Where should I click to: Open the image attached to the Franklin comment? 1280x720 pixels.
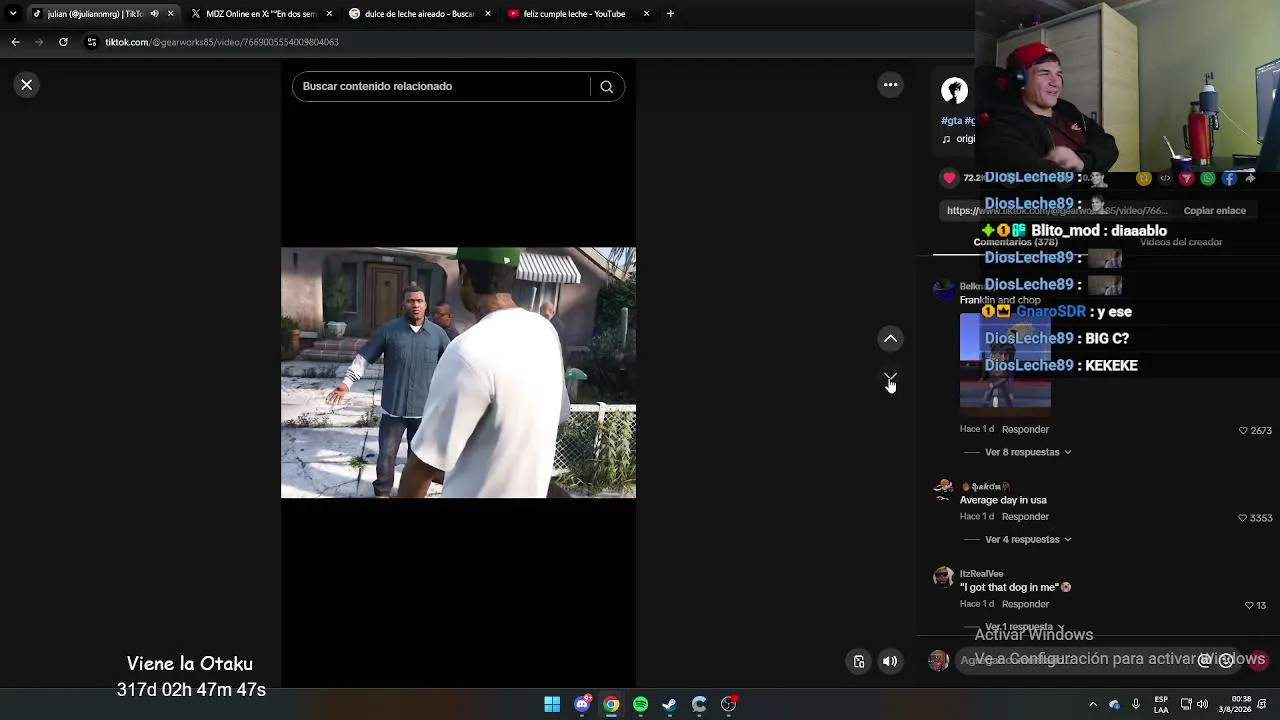1005,362
